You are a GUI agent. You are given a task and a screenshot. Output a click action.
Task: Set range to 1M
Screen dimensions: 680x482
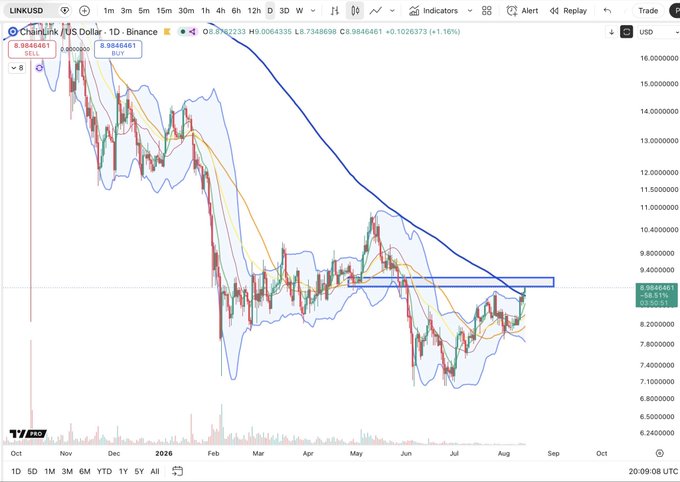coord(49,471)
